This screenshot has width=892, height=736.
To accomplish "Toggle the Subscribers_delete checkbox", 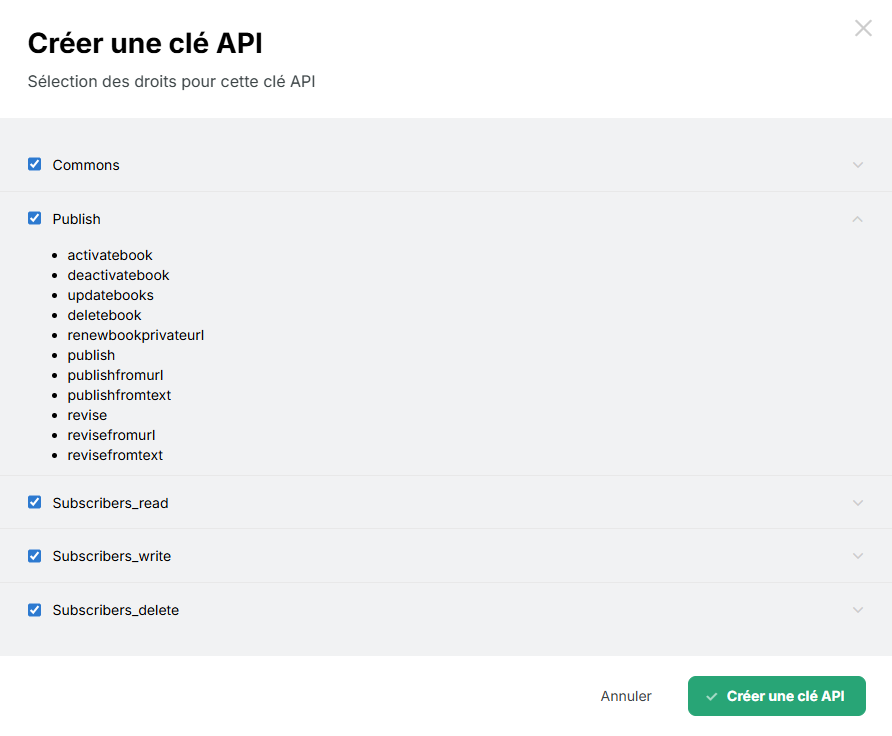I will [x=35, y=610].
